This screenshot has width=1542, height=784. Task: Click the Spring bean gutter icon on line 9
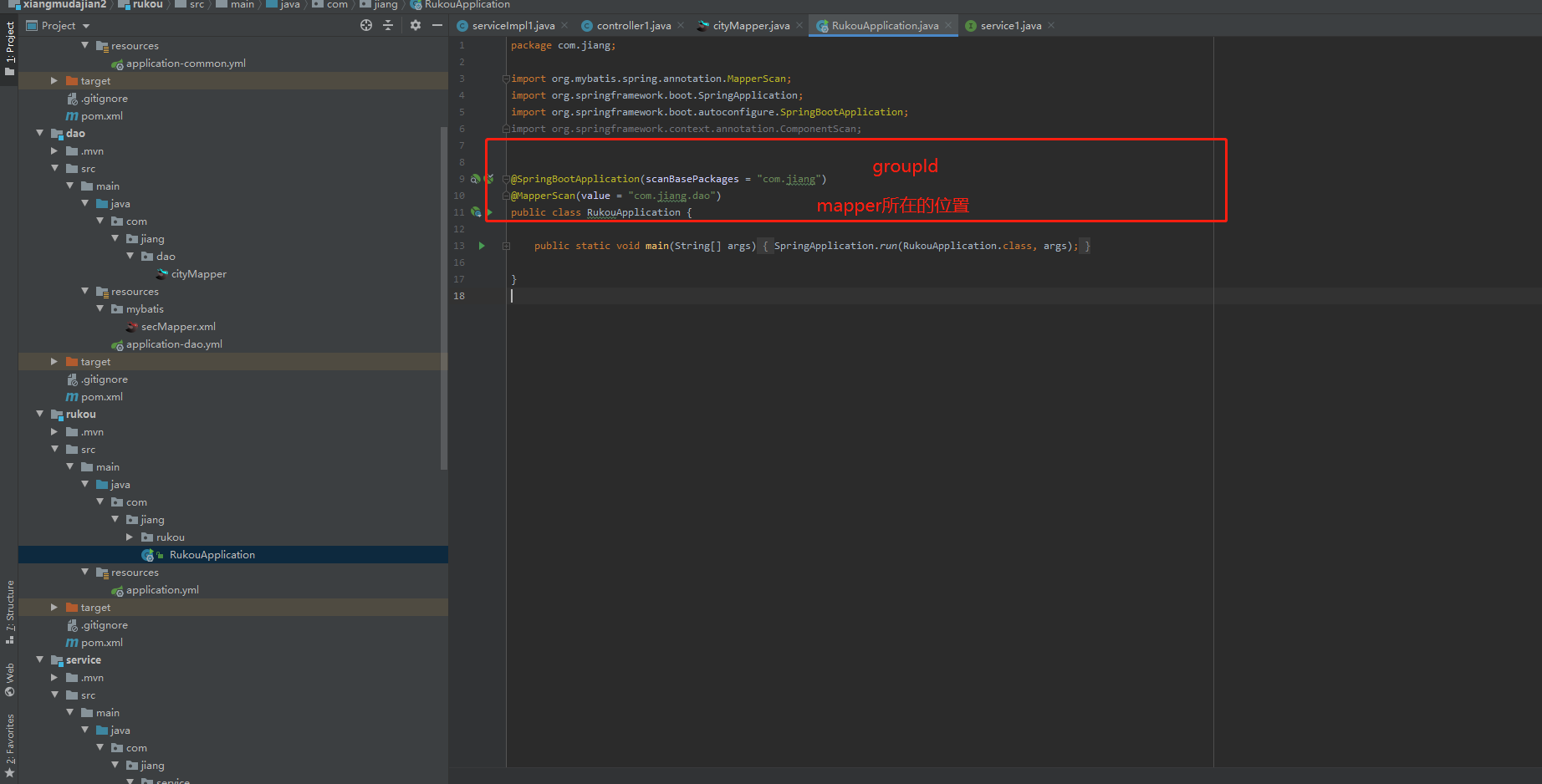tap(475, 179)
